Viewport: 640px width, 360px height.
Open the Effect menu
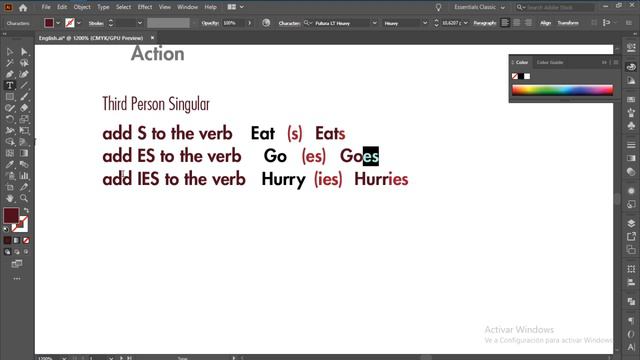coord(144,7)
